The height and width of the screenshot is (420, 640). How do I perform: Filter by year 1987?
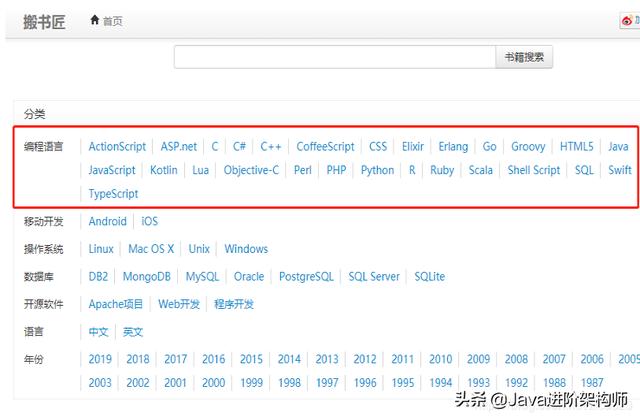(x=592, y=383)
